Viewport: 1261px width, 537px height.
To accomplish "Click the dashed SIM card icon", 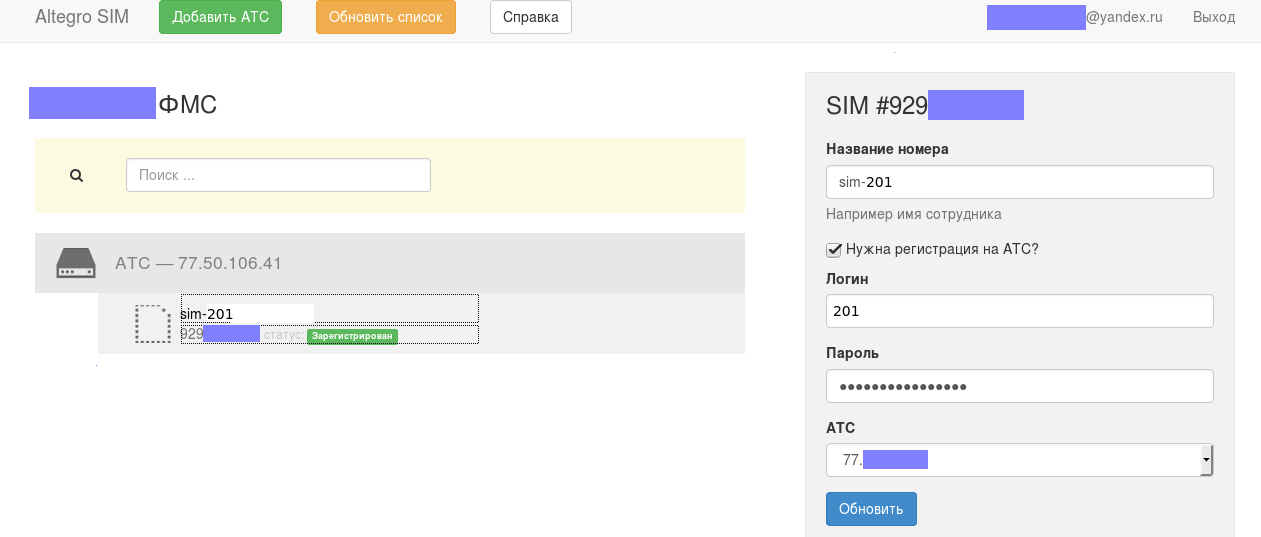I will pos(153,324).
